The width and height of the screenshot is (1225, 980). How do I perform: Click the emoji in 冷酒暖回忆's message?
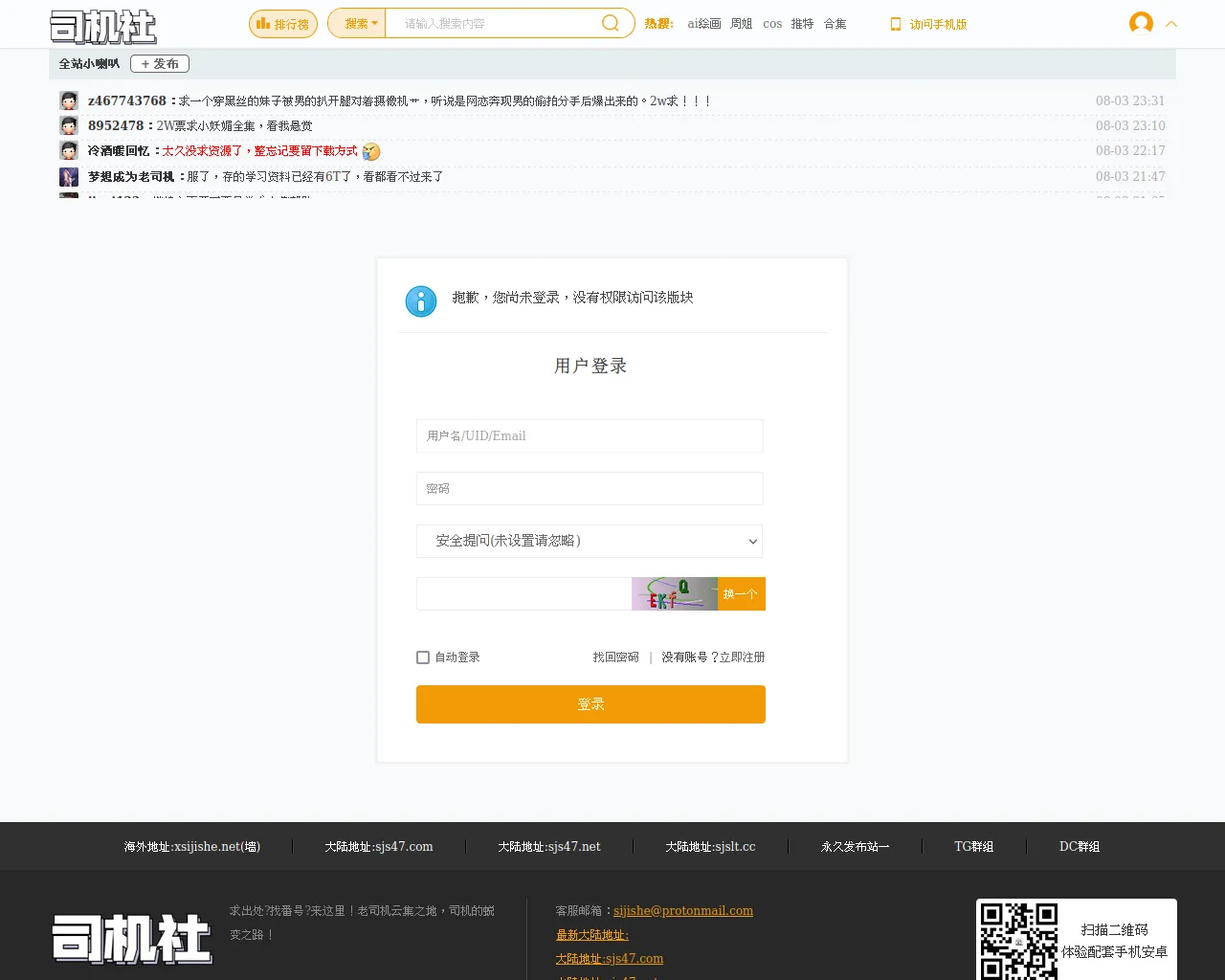pos(371,151)
